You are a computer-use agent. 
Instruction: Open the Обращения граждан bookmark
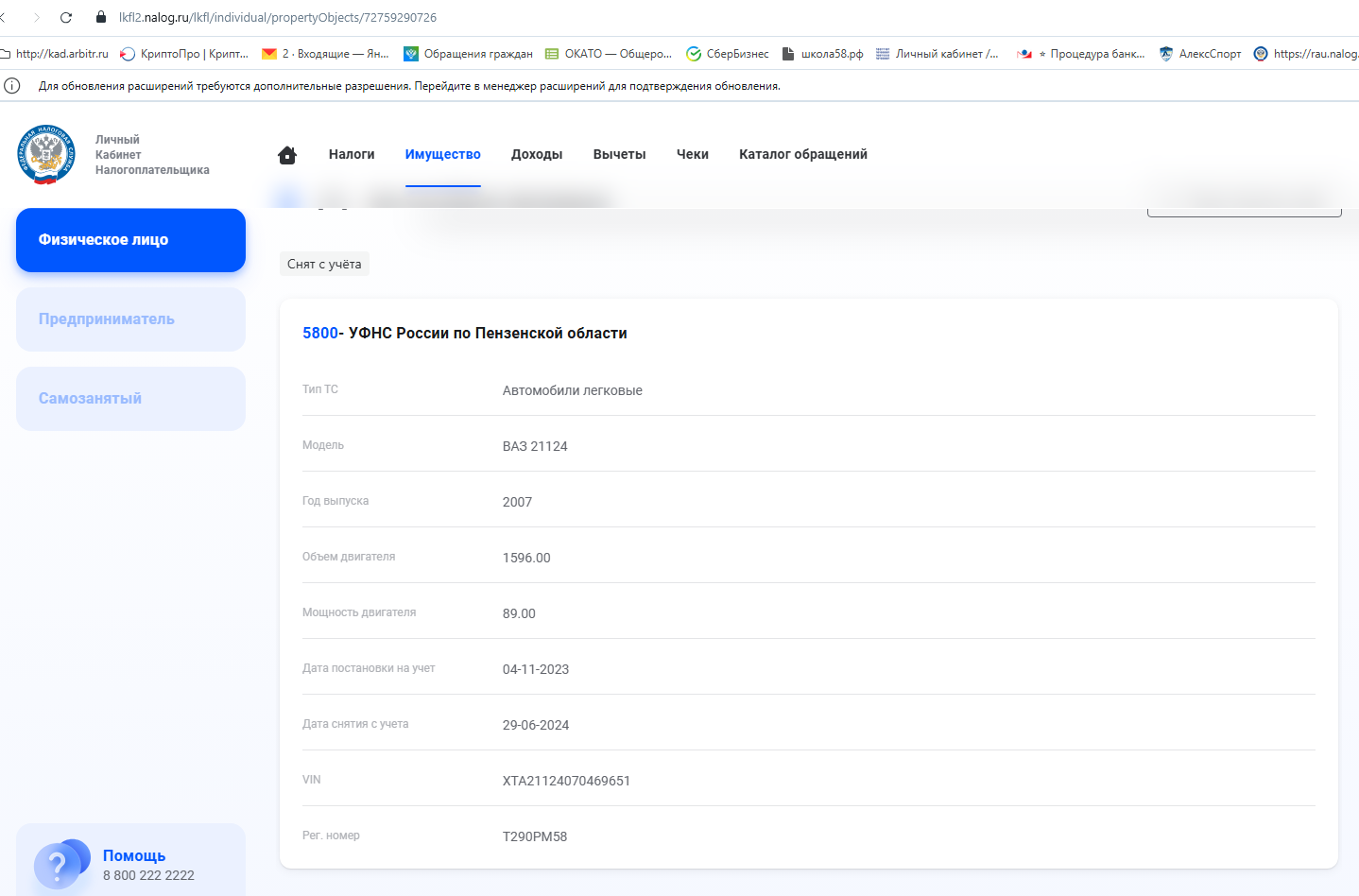(x=469, y=54)
